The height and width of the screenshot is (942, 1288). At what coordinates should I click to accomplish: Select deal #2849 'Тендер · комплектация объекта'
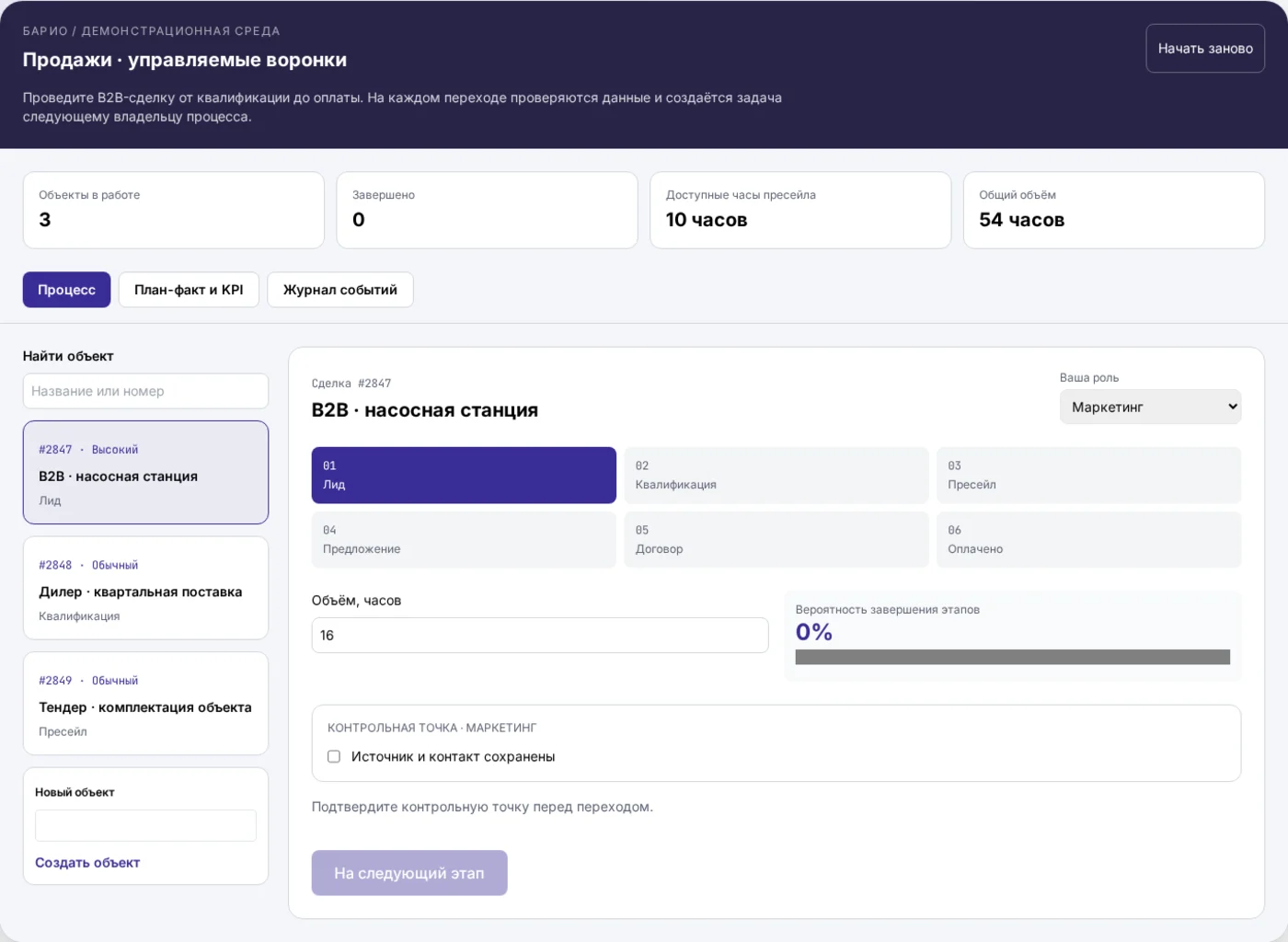[145, 704]
